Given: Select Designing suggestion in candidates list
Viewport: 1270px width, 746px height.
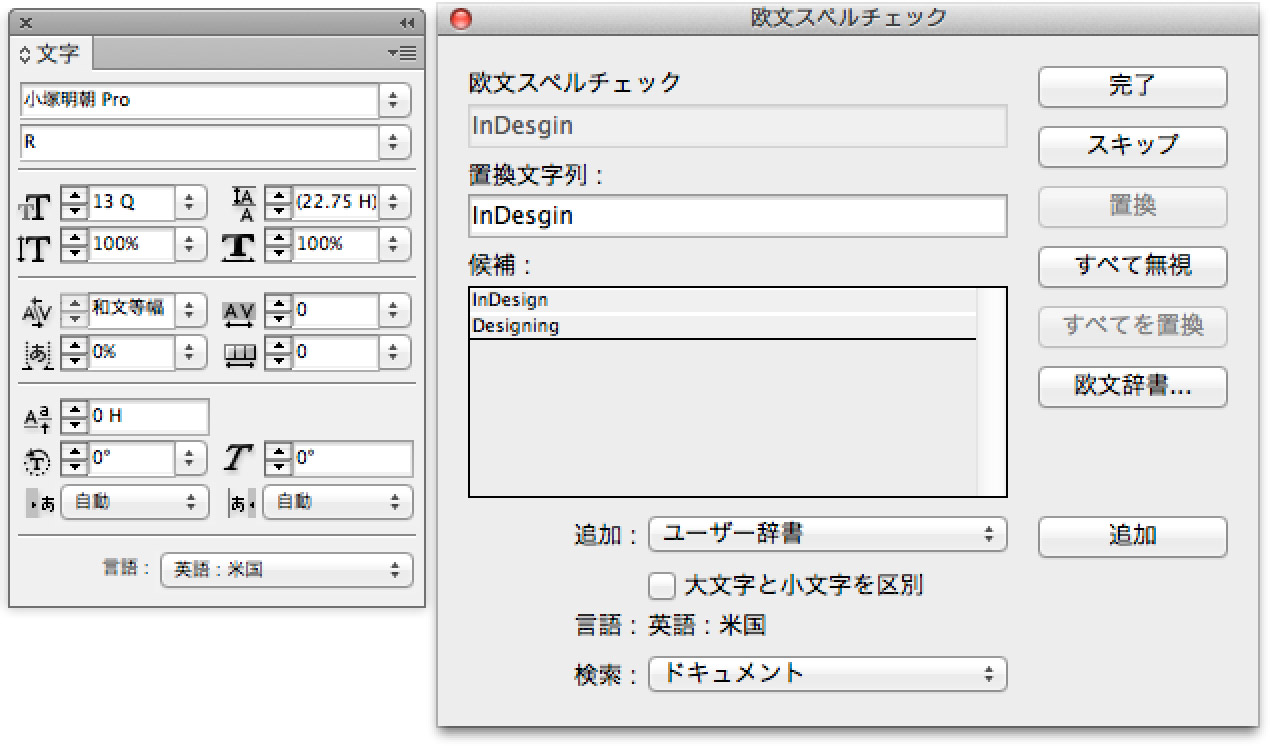Looking at the screenshot, I should [x=722, y=326].
